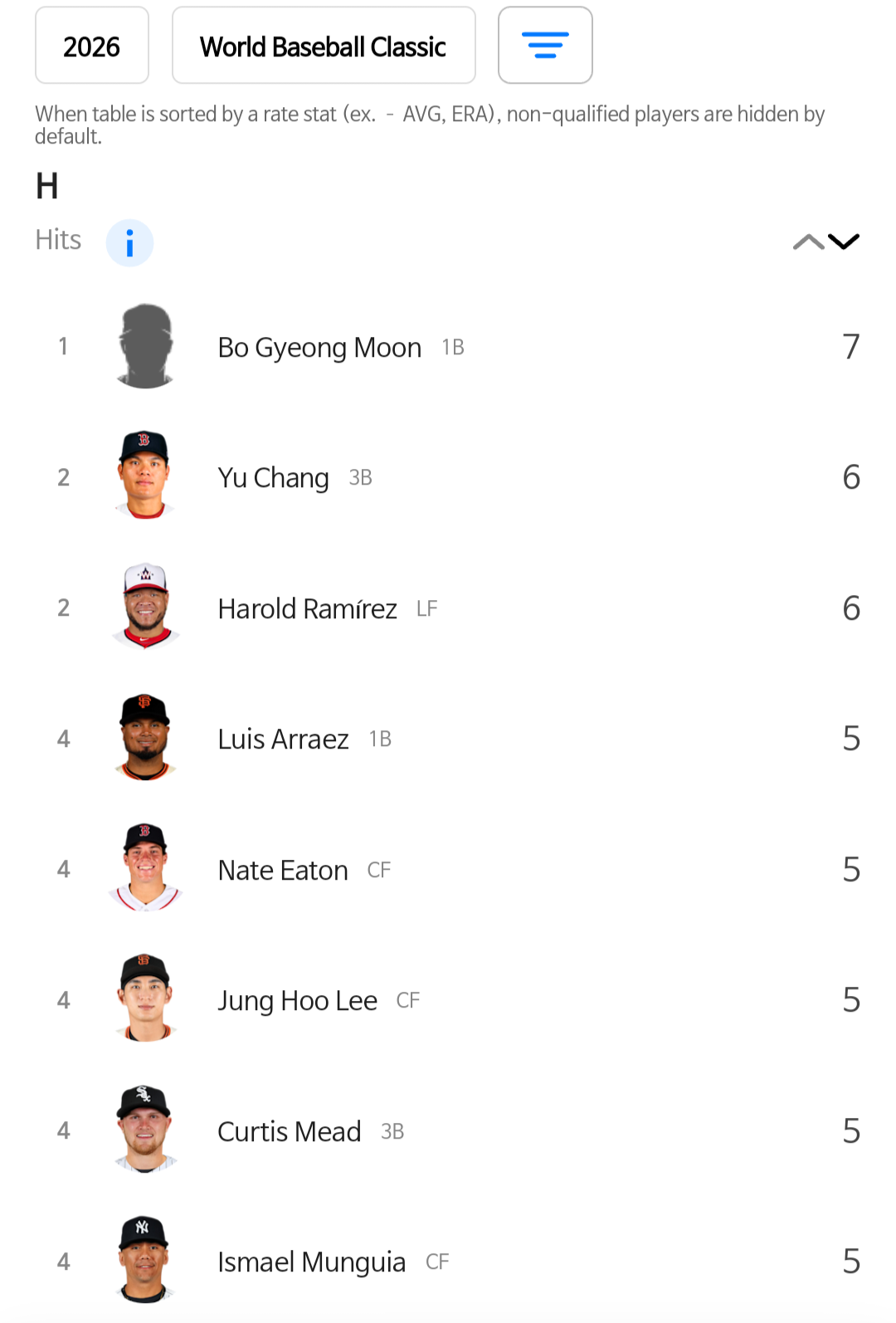
Task: Open Harold Ramírez player page
Action: click(x=307, y=609)
